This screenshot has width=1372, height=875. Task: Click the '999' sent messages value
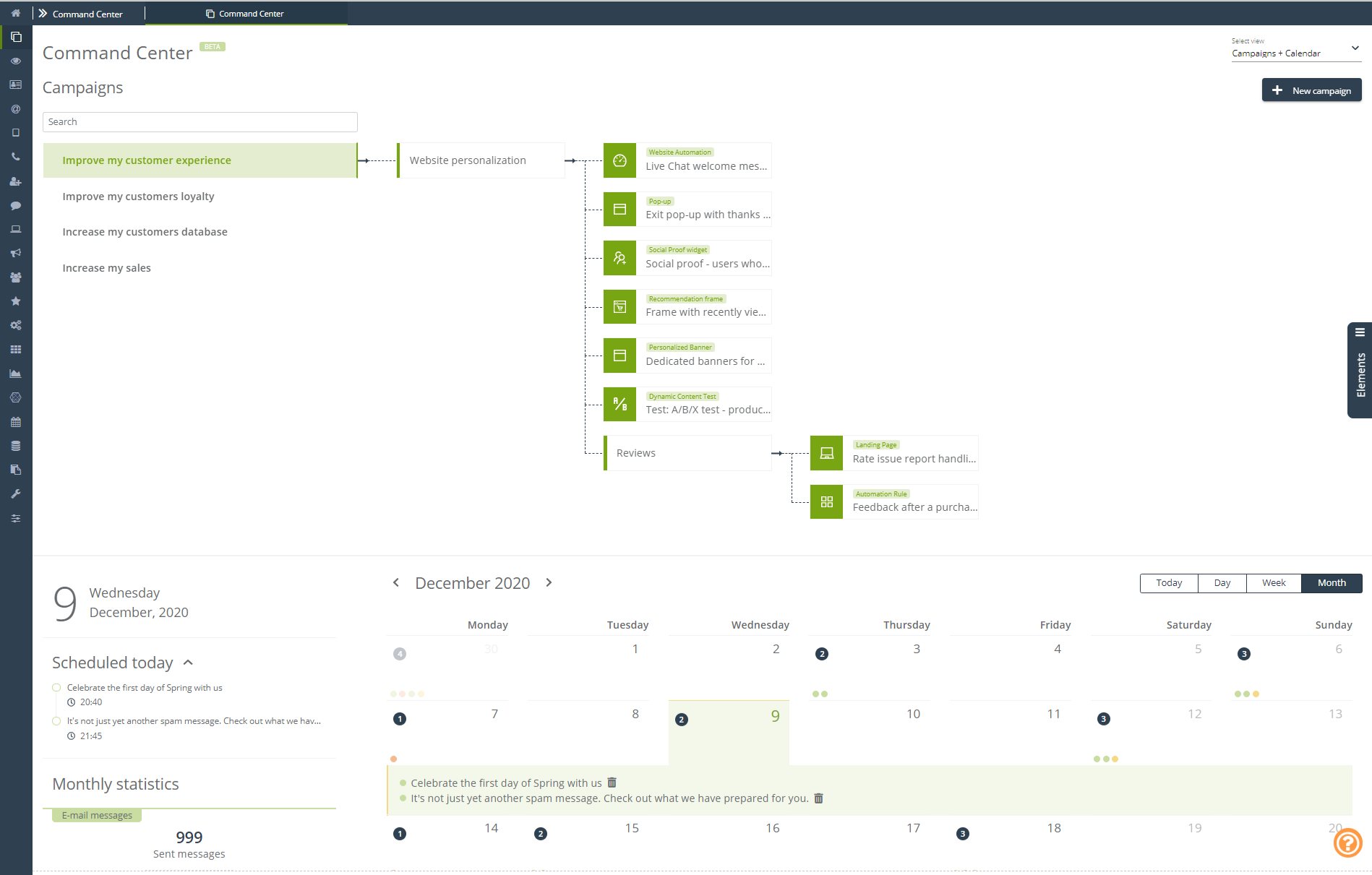click(189, 837)
